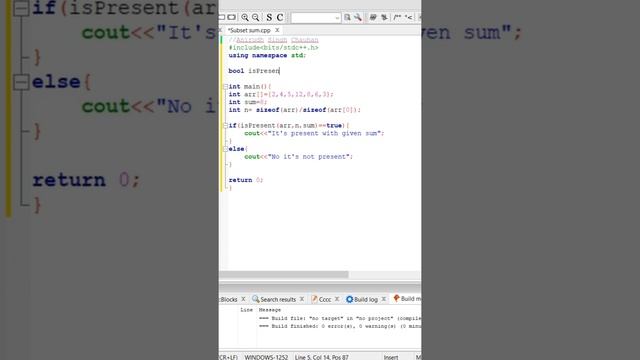Collapse the if(isPresent...) code fold marker
This screenshot has width=640, height=360.
(x=225, y=126)
